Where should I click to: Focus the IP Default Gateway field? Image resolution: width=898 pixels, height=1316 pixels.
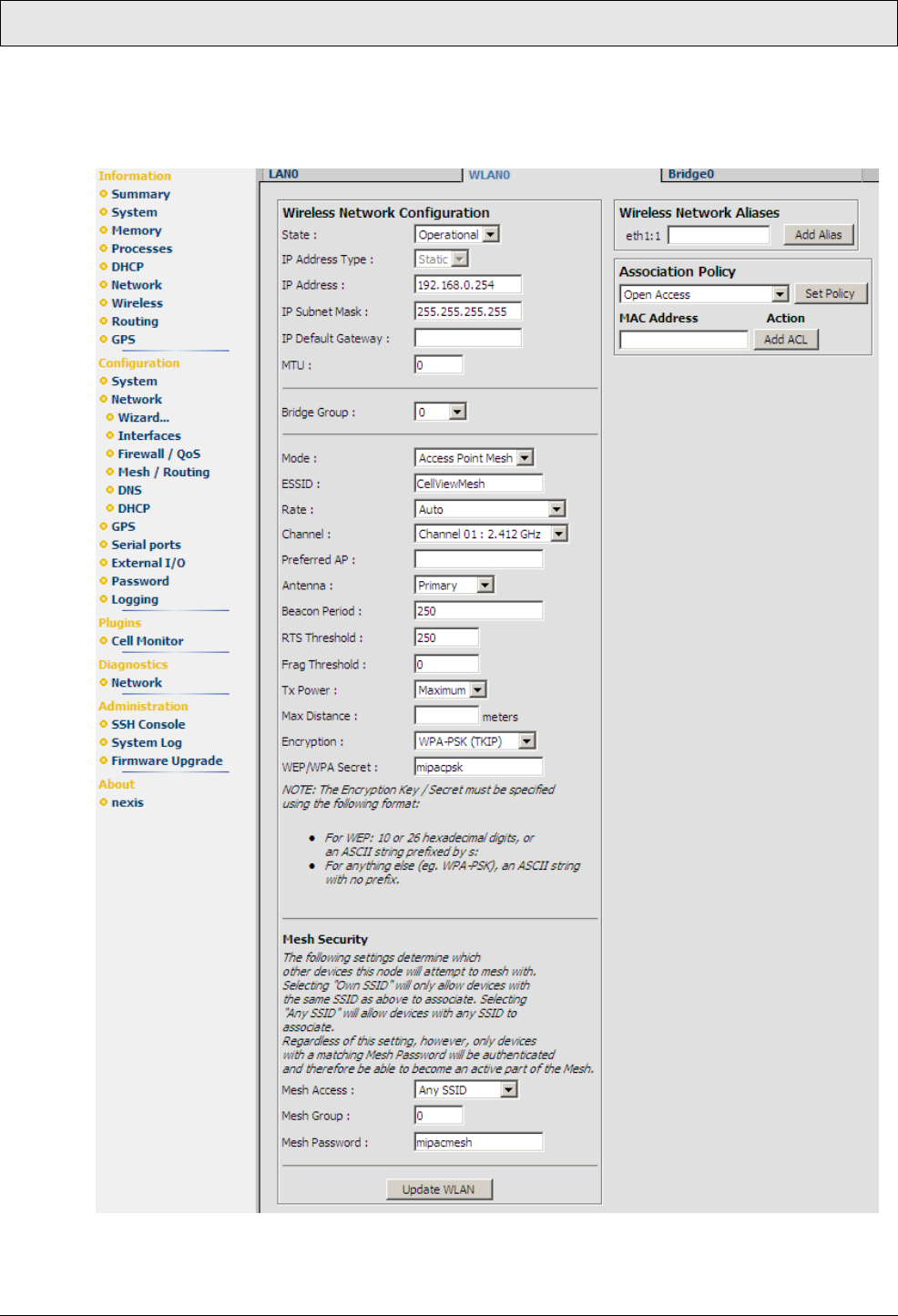click(x=468, y=338)
